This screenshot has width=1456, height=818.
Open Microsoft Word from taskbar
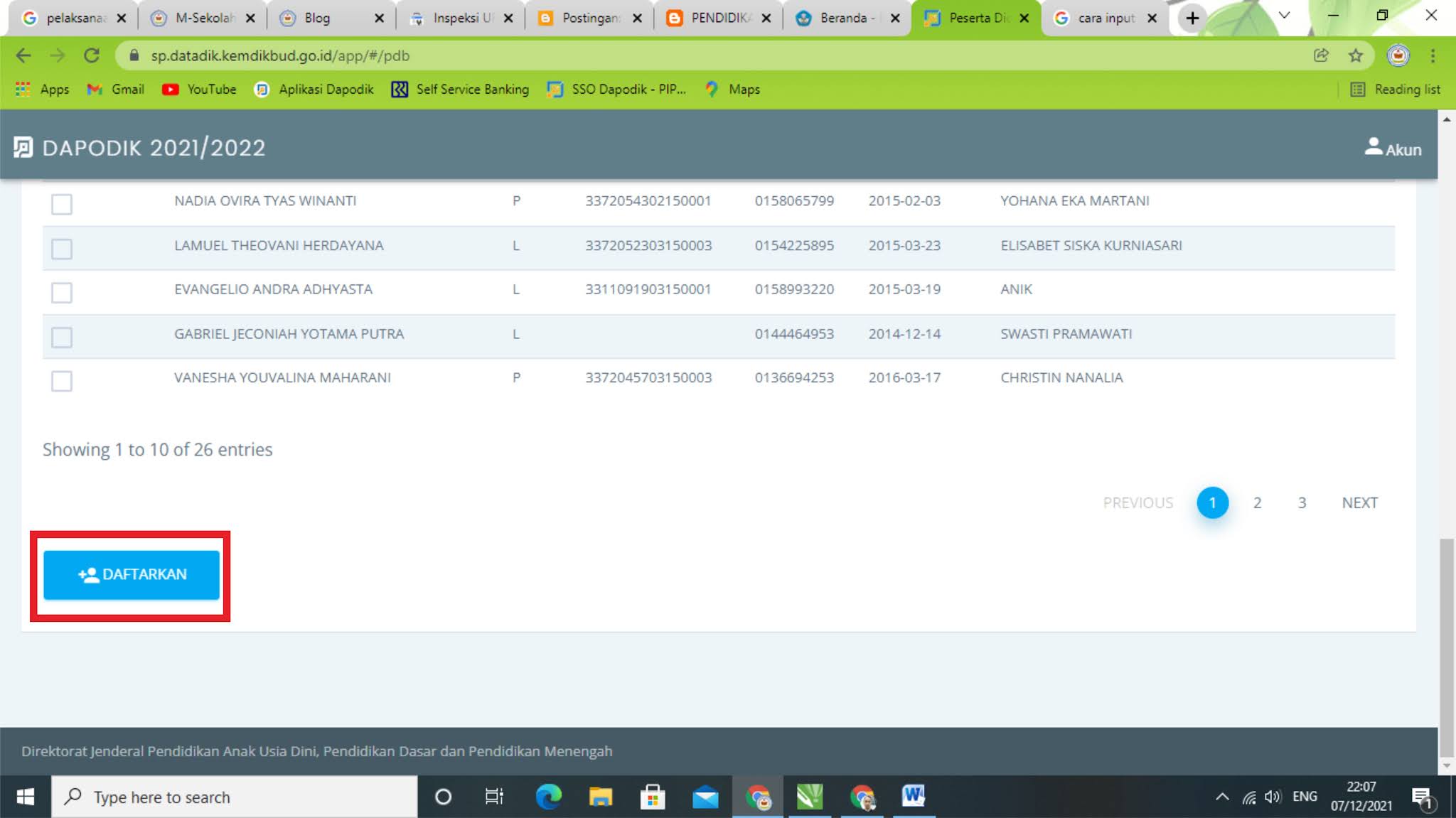click(914, 797)
